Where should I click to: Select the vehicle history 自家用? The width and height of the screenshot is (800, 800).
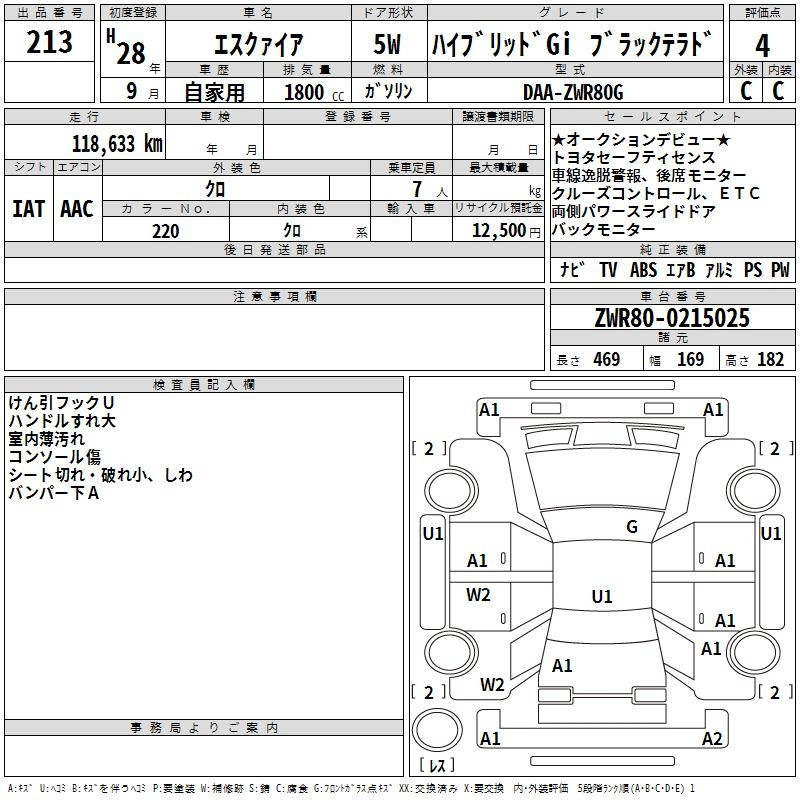[x=214, y=92]
